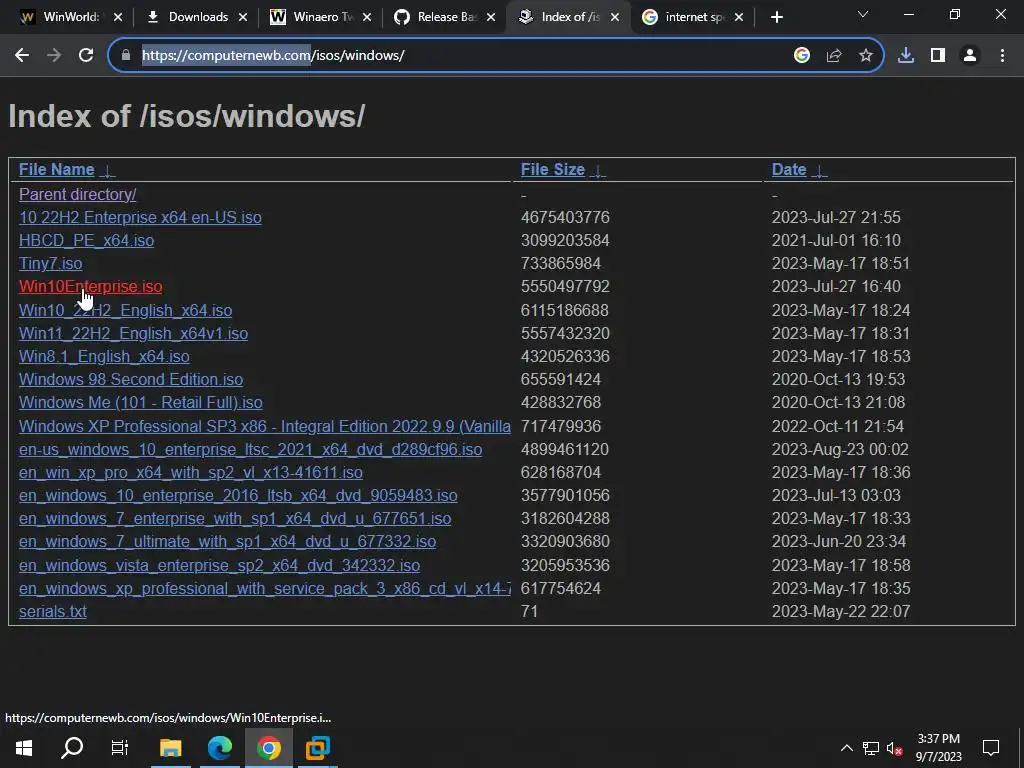This screenshot has width=1024, height=768.
Task: Select serials.txt file size 71
Action: click(530, 612)
